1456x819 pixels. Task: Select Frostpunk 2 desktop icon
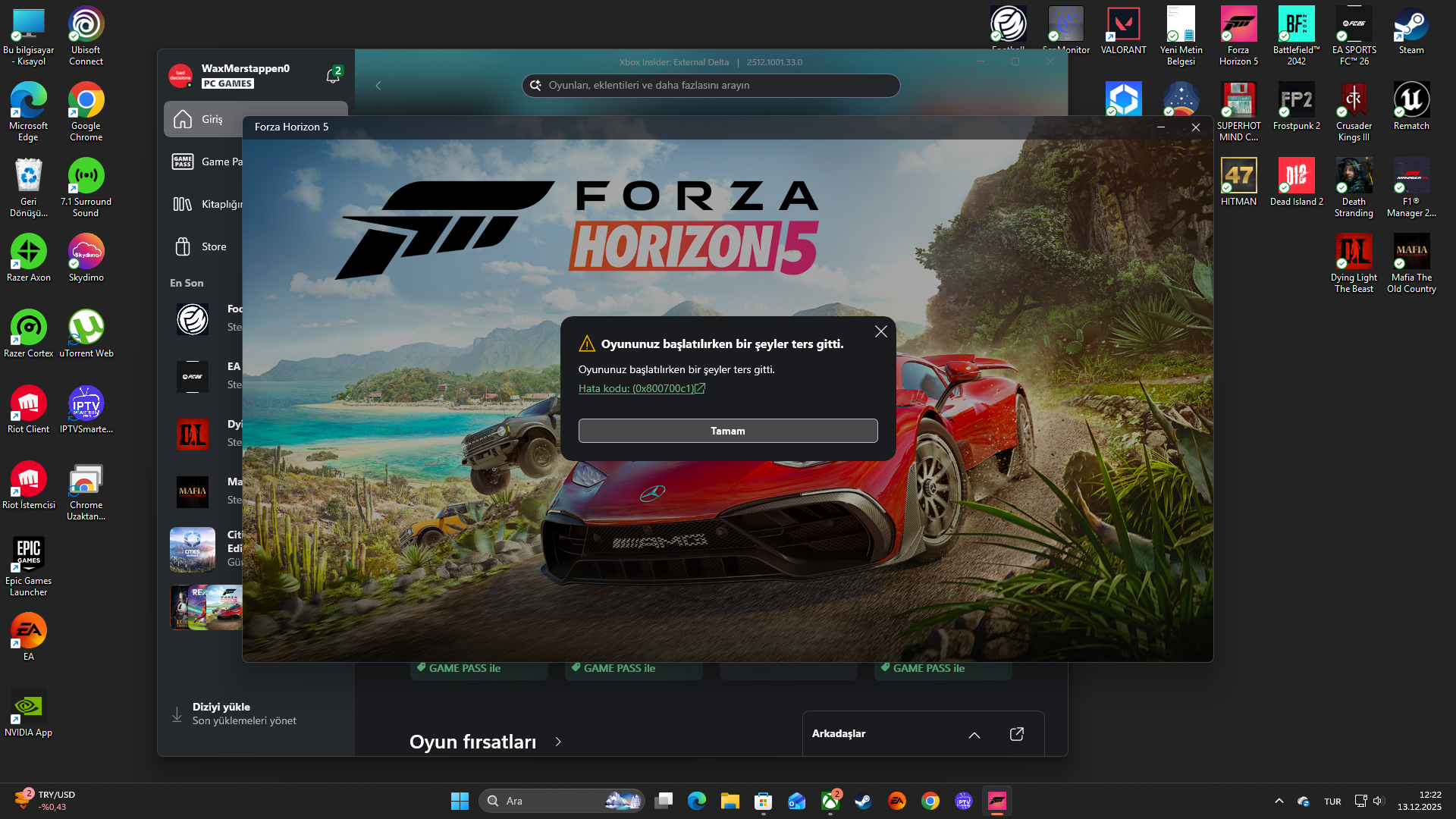[x=1296, y=105]
